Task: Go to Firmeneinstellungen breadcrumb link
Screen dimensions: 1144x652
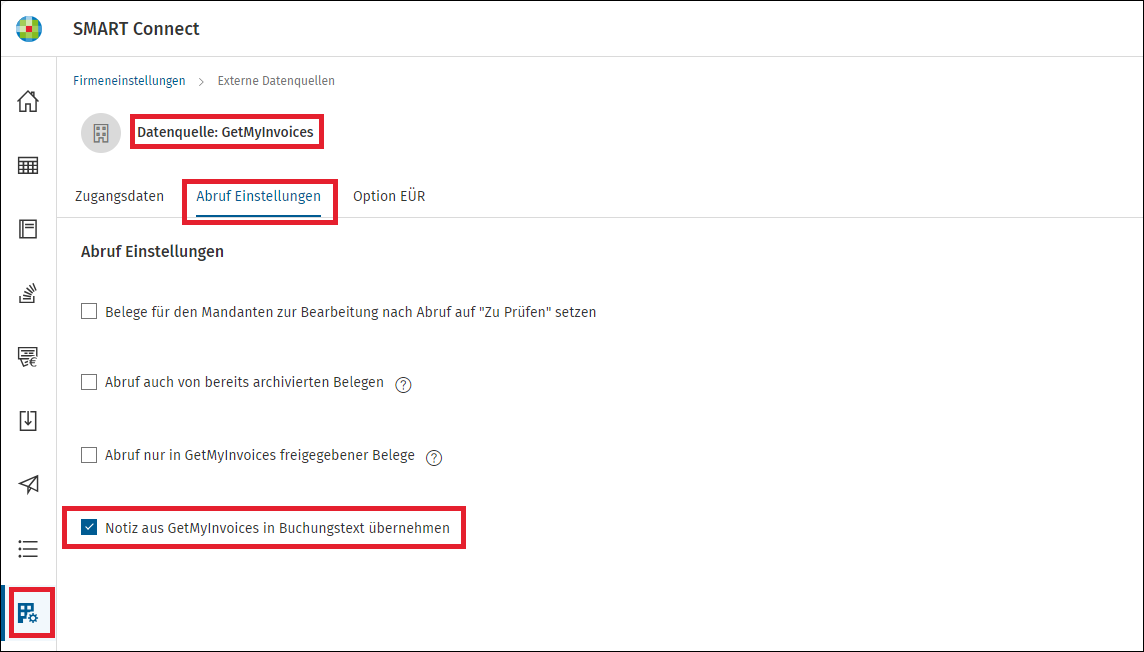Action: [129, 81]
